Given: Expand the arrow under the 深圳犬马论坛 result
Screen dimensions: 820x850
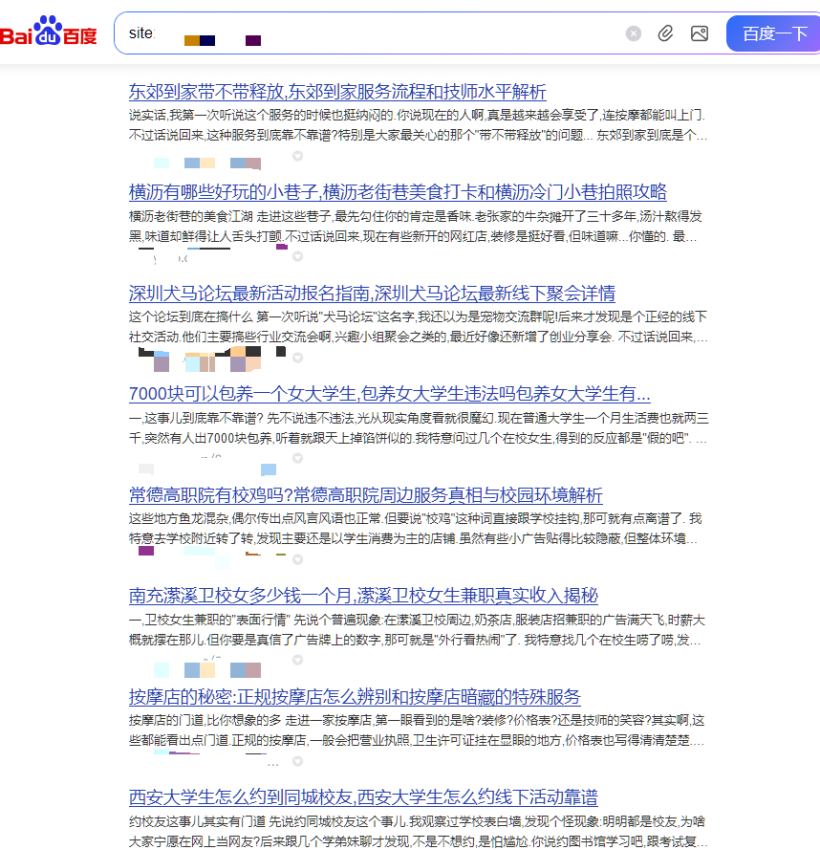Looking at the screenshot, I should coord(296,356).
